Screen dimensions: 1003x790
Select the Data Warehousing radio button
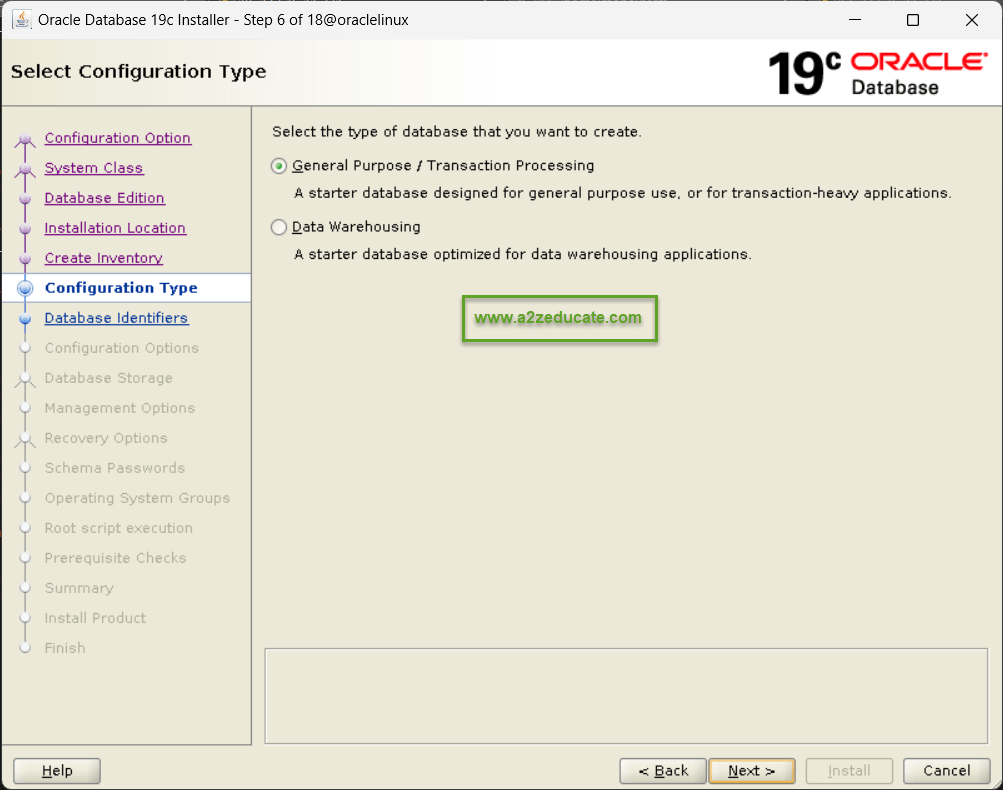(x=279, y=227)
